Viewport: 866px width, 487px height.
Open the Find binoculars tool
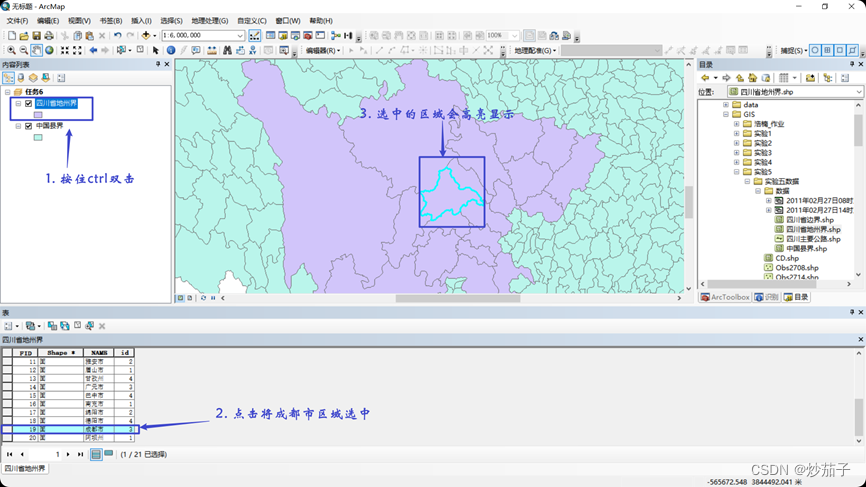coord(227,50)
